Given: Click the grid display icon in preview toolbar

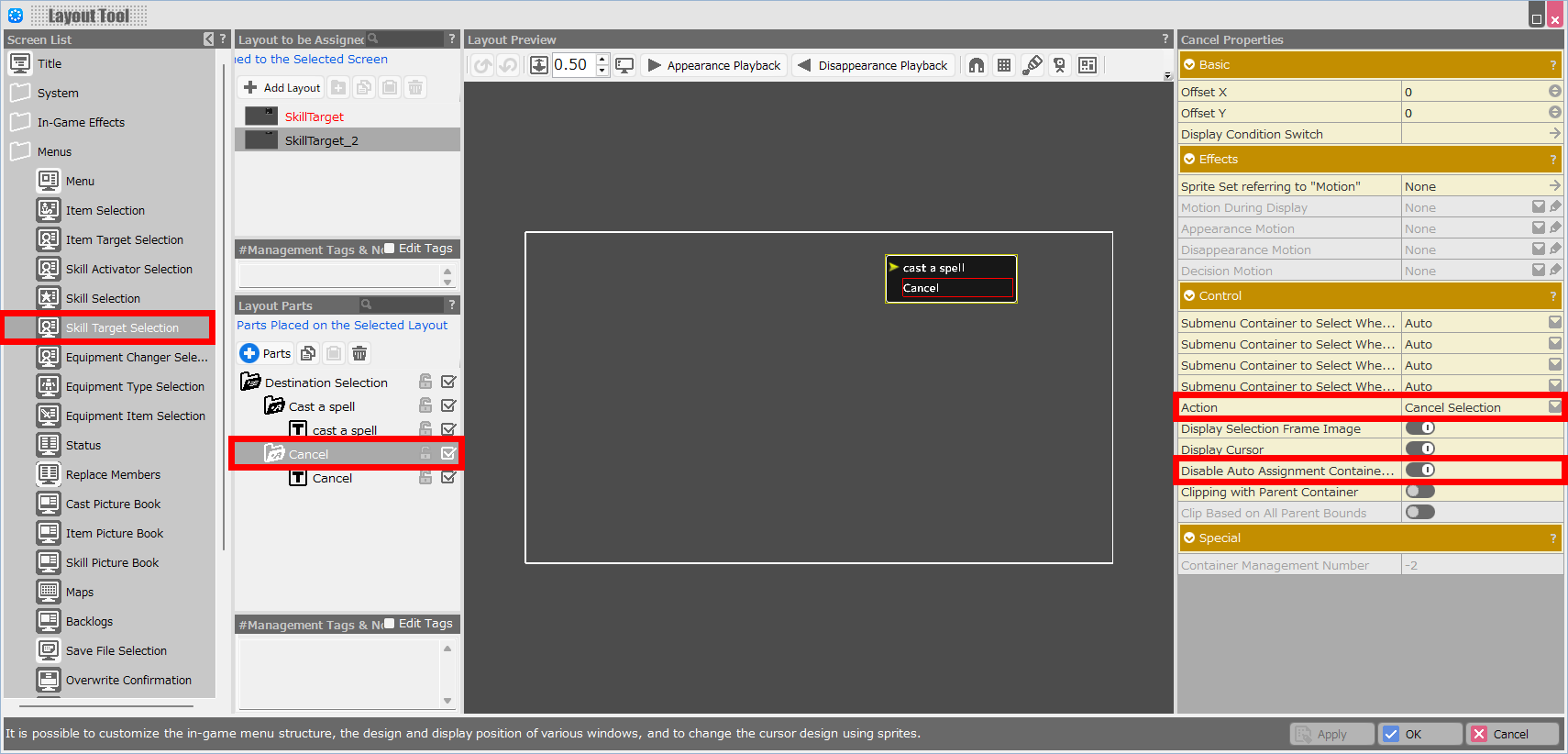Looking at the screenshot, I should point(1004,65).
